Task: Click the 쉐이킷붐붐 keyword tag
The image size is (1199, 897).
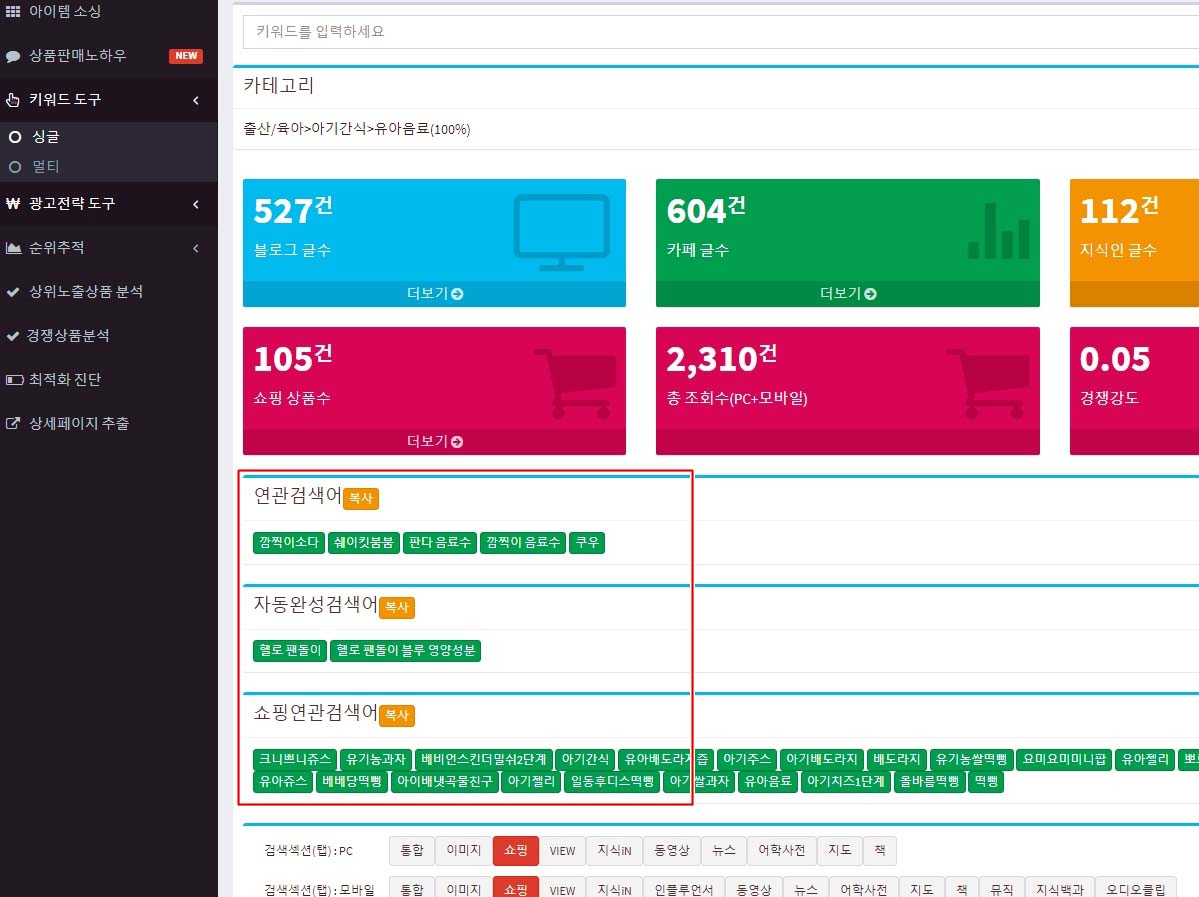Action: click(x=363, y=542)
